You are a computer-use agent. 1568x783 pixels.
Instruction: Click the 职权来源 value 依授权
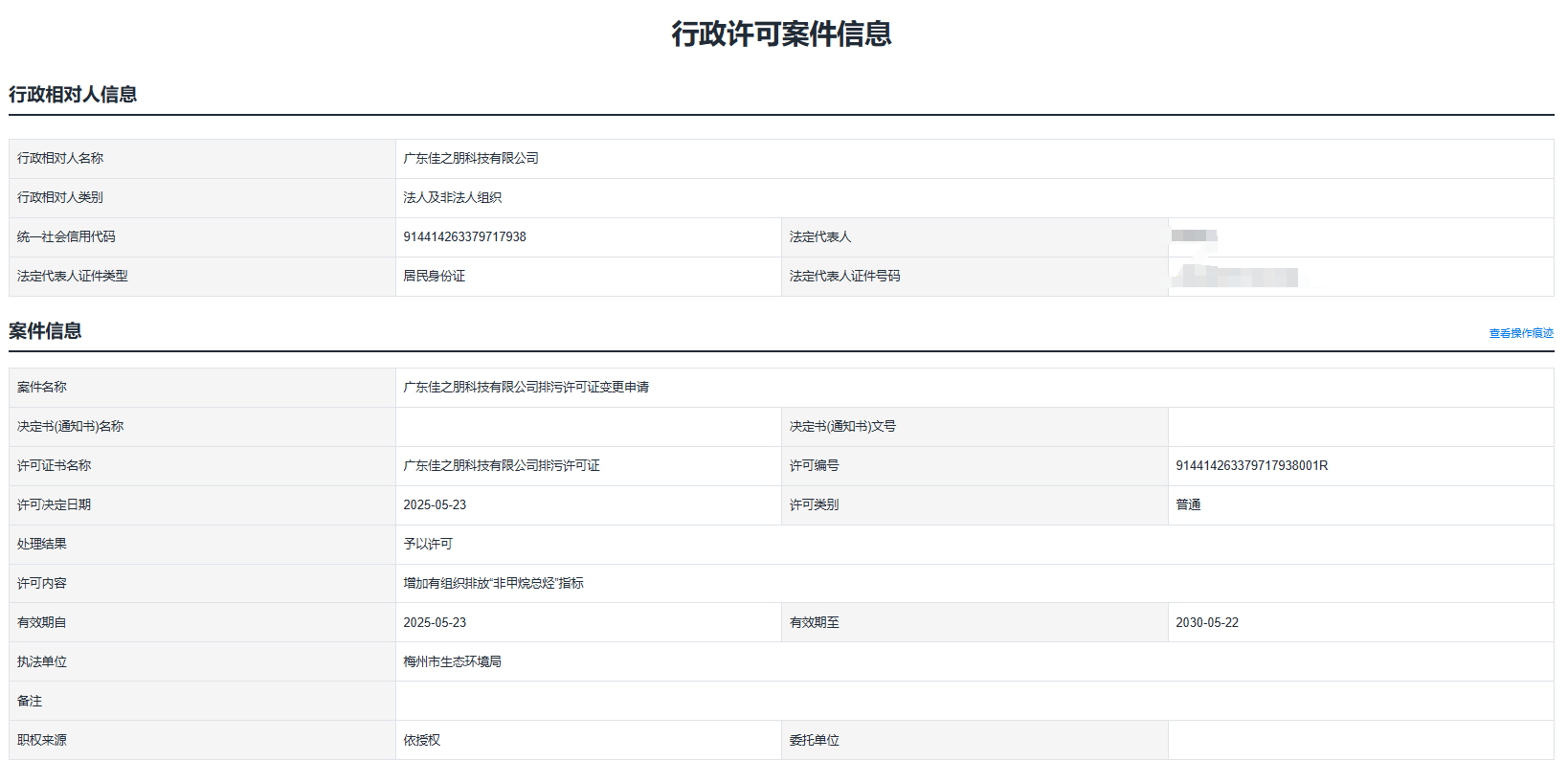point(421,741)
